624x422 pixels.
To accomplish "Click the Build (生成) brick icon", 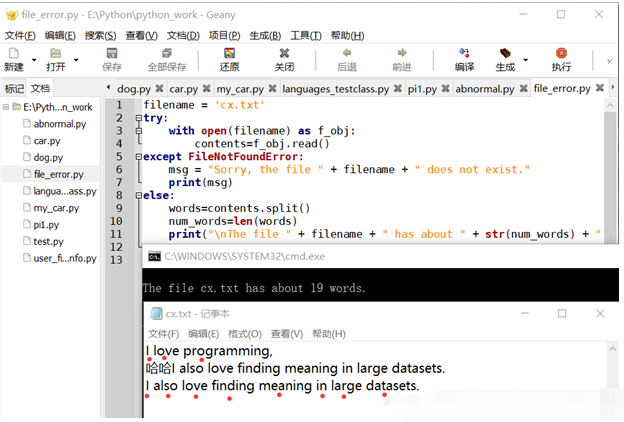I will (x=505, y=53).
